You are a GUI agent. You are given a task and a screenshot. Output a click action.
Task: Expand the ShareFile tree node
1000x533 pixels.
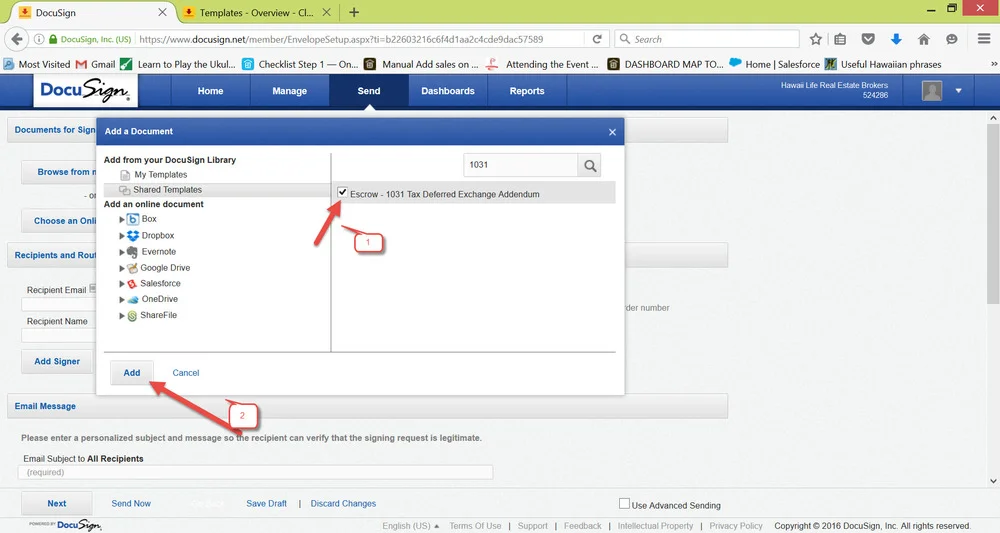click(122, 316)
